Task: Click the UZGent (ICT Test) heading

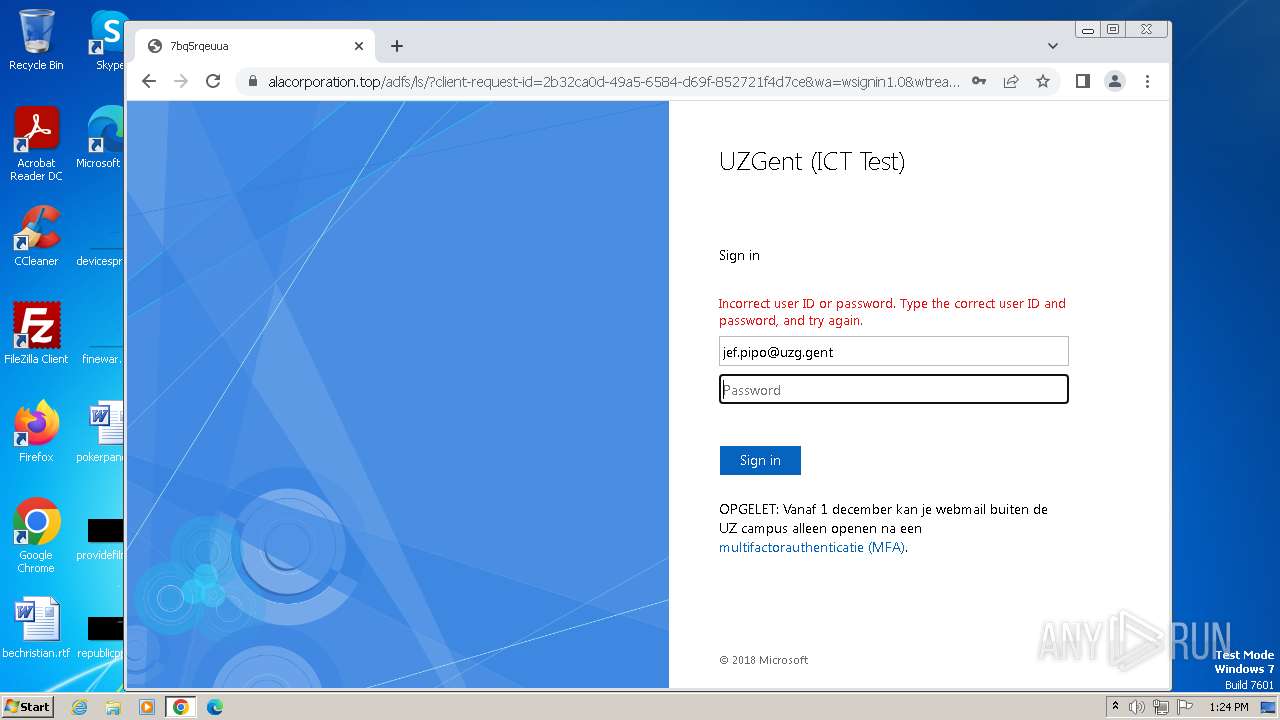Action: coord(812,161)
